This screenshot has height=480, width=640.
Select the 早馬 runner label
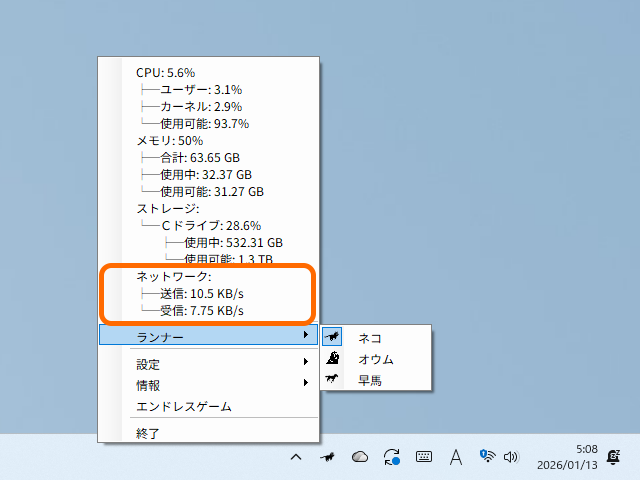(x=370, y=380)
